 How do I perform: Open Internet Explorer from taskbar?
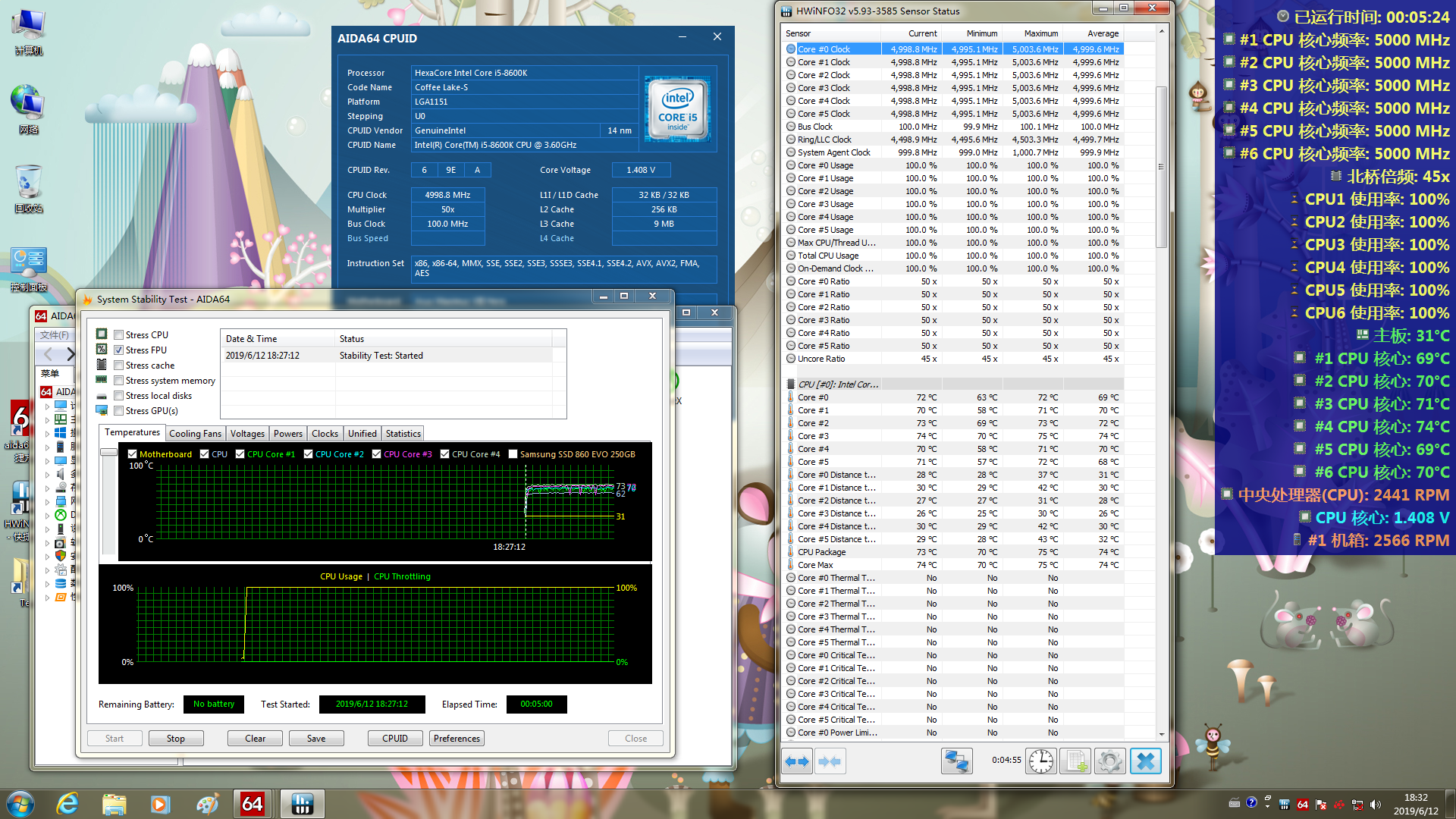point(67,803)
